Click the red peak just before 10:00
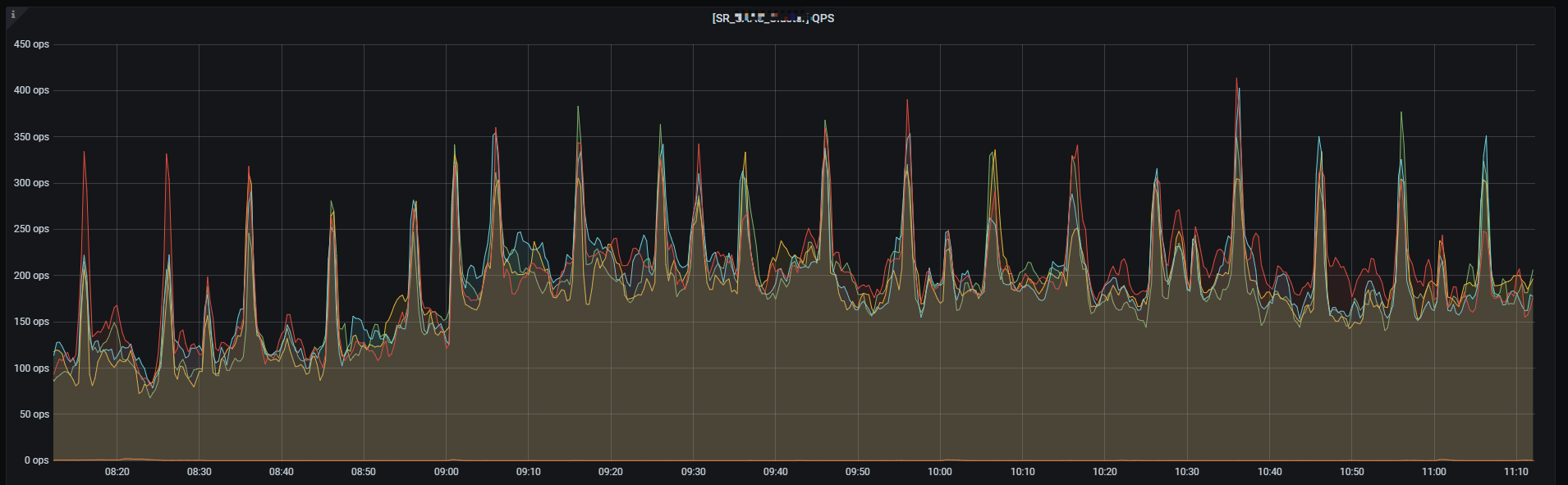The image size is (1568, 485). (x=907, y=102)
